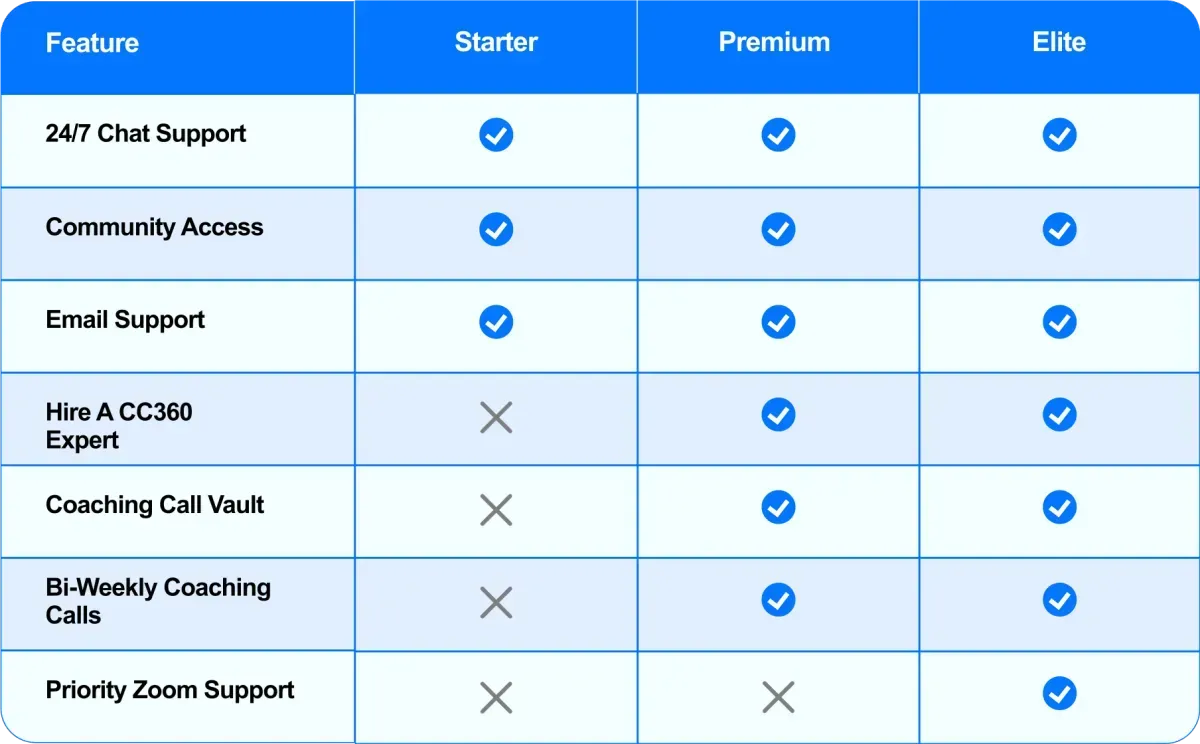Click the Starter checkmark for Email Support
This screenshot has height=744, width=1200.
496,321
